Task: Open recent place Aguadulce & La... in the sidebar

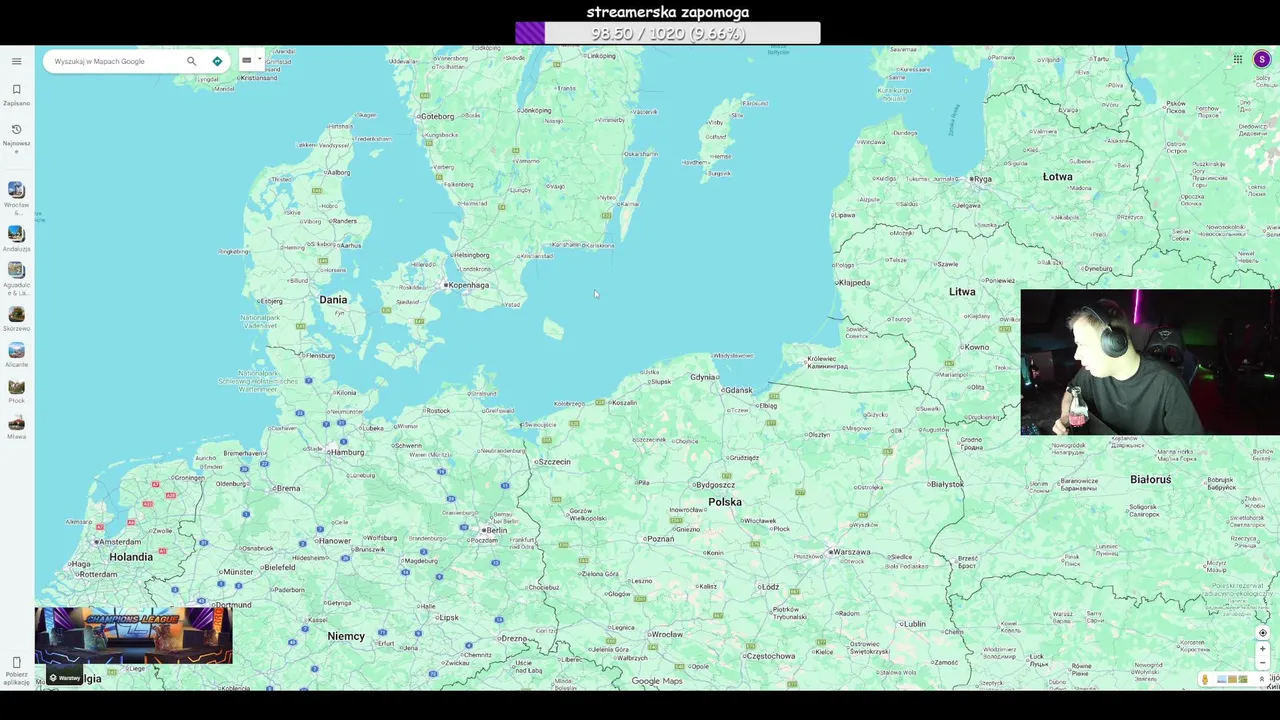Action: (x=16, y=279)
